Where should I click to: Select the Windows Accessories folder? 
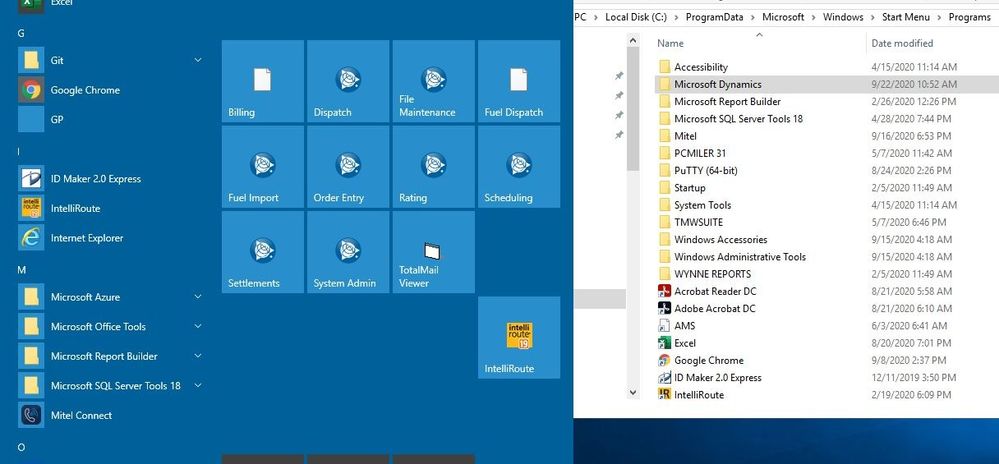click(x=712, y=240)
